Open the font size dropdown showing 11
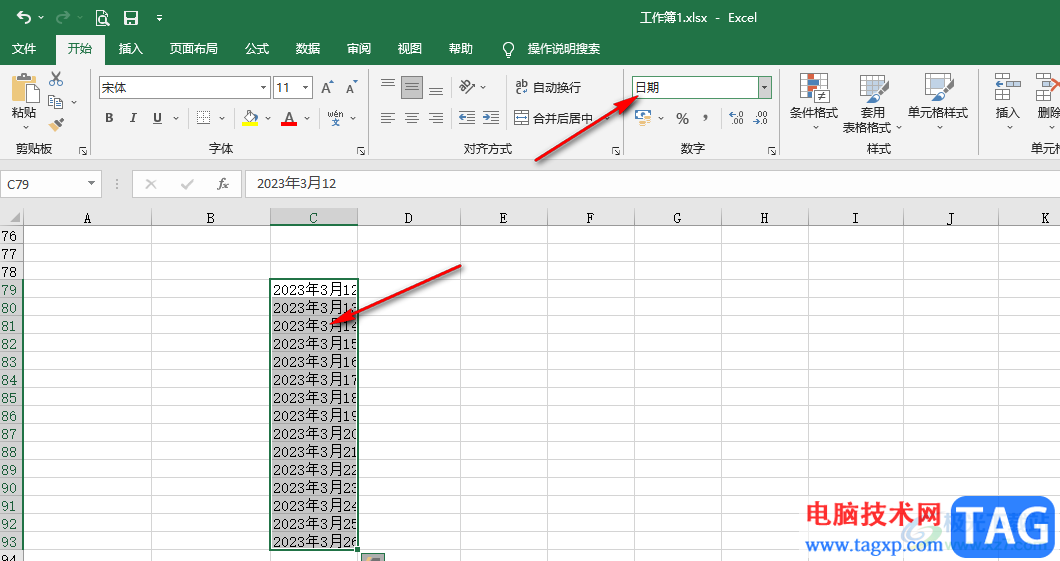The width and height of the screenshot is (1060, 561). 306,88
